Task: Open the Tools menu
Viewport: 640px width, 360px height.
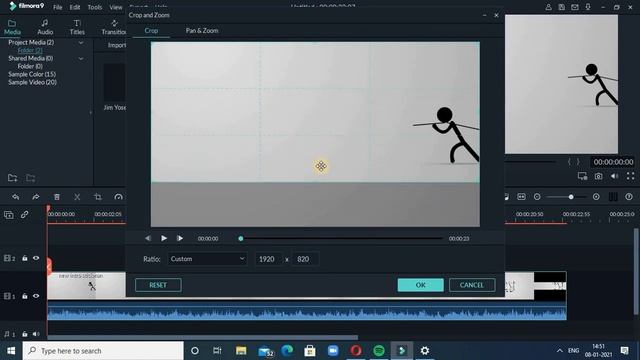Action: (x=95, y=7)
